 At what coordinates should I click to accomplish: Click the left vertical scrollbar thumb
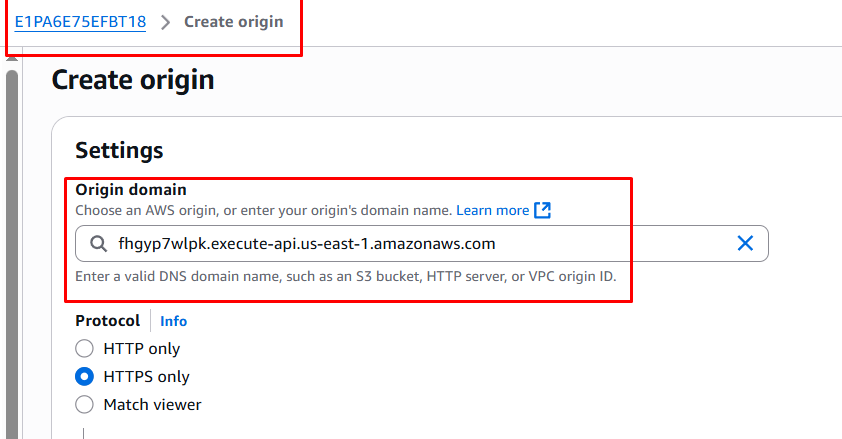point(12,250)
